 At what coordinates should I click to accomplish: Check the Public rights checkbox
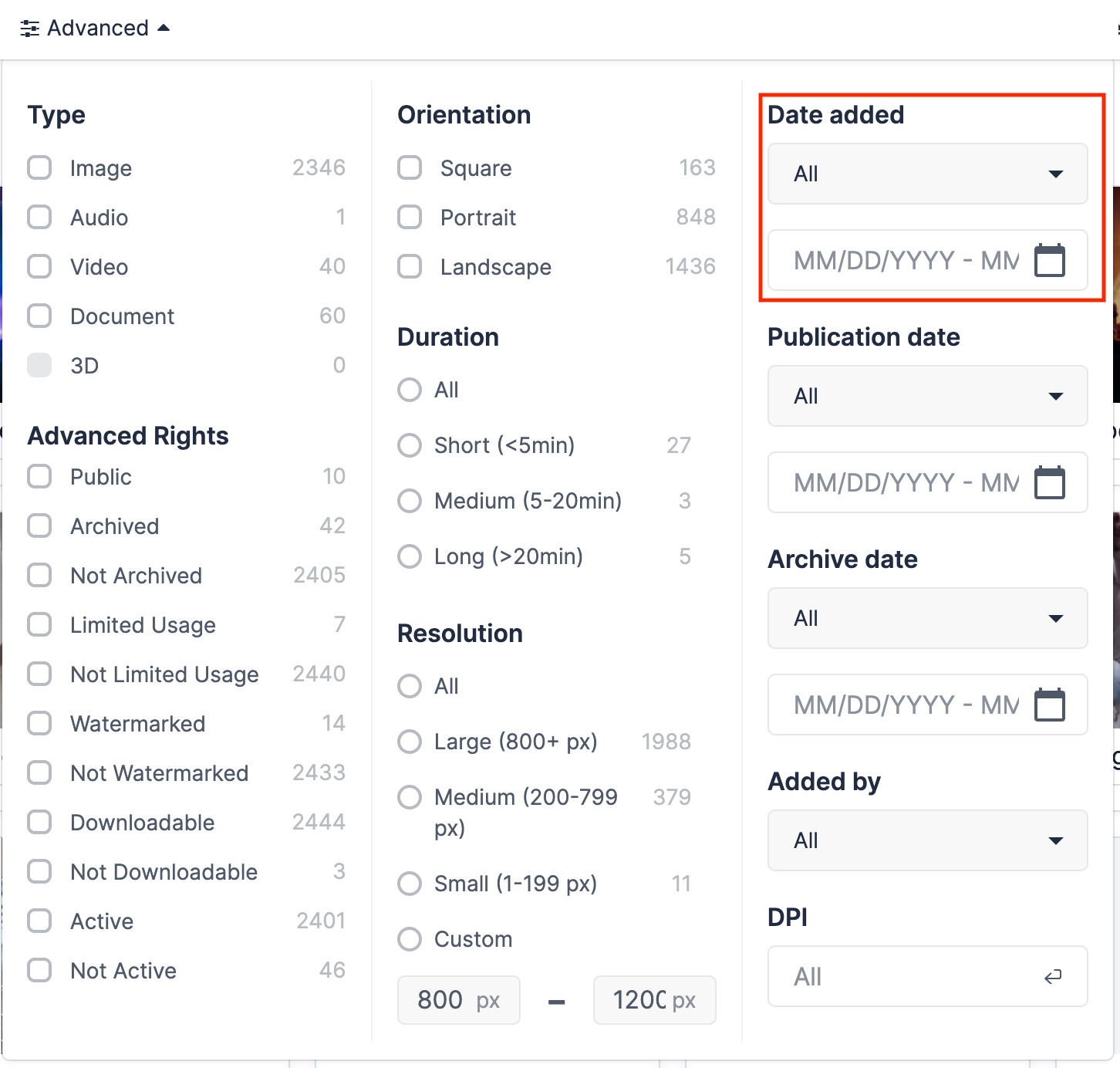tap(39, 476)
